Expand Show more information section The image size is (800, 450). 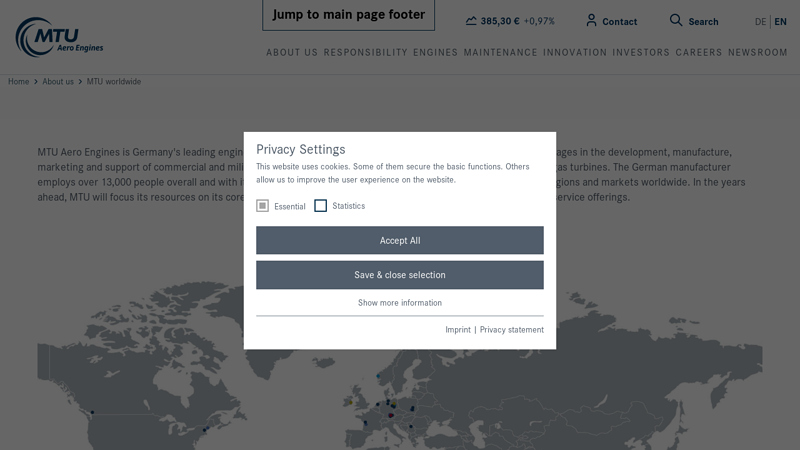(400, 303)
